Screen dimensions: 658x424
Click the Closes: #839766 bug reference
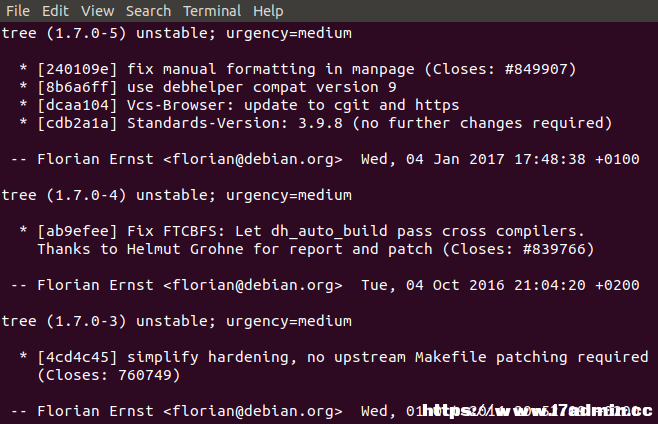[x=518, y=249]
